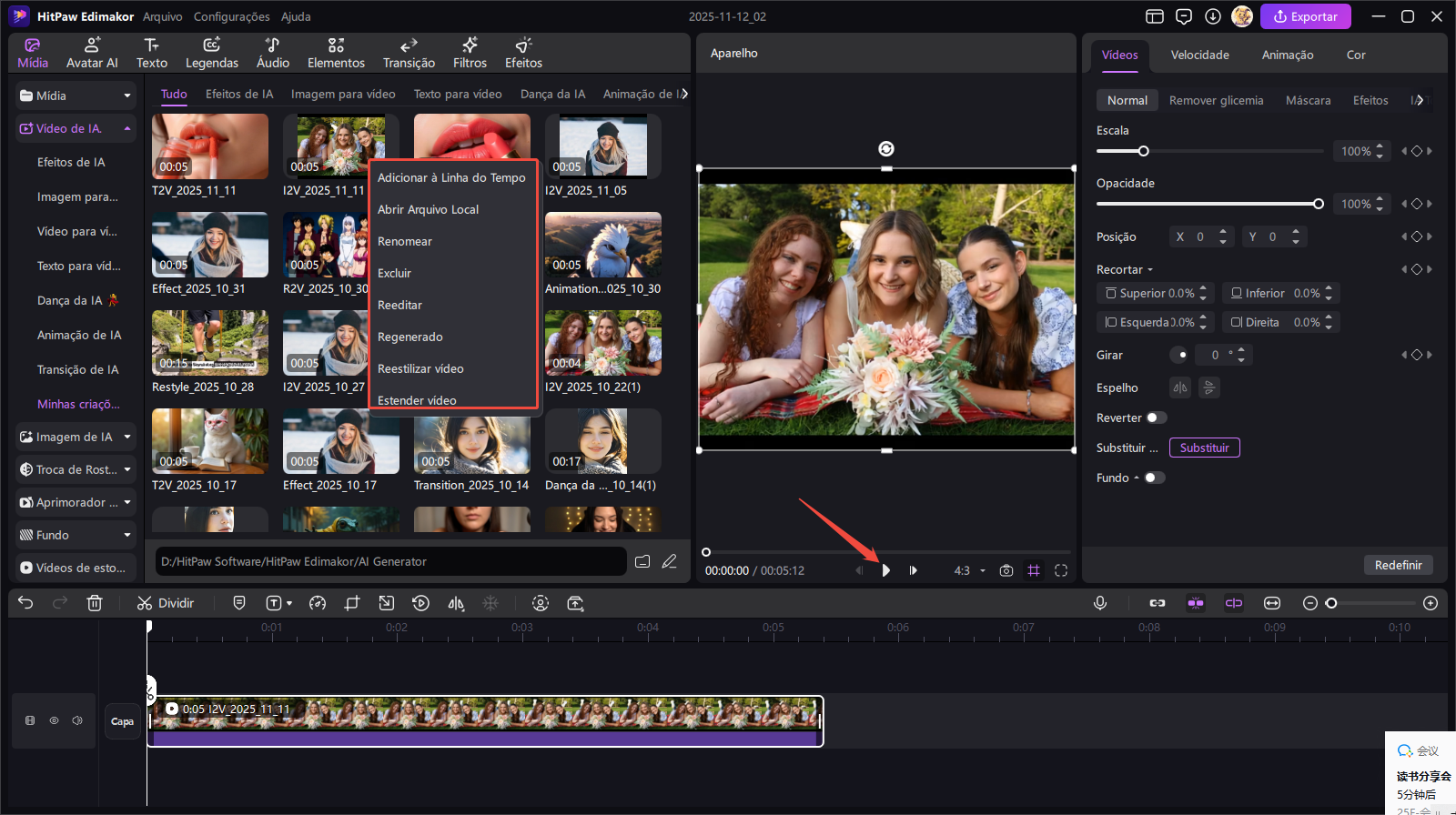Toggle the Reverter switch
The width and height of the screenshot is (1456, 815).
[1156, 418]
